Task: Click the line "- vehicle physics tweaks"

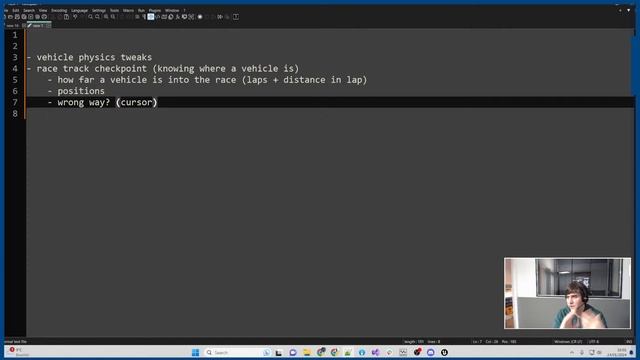Action: click(90, 57)
